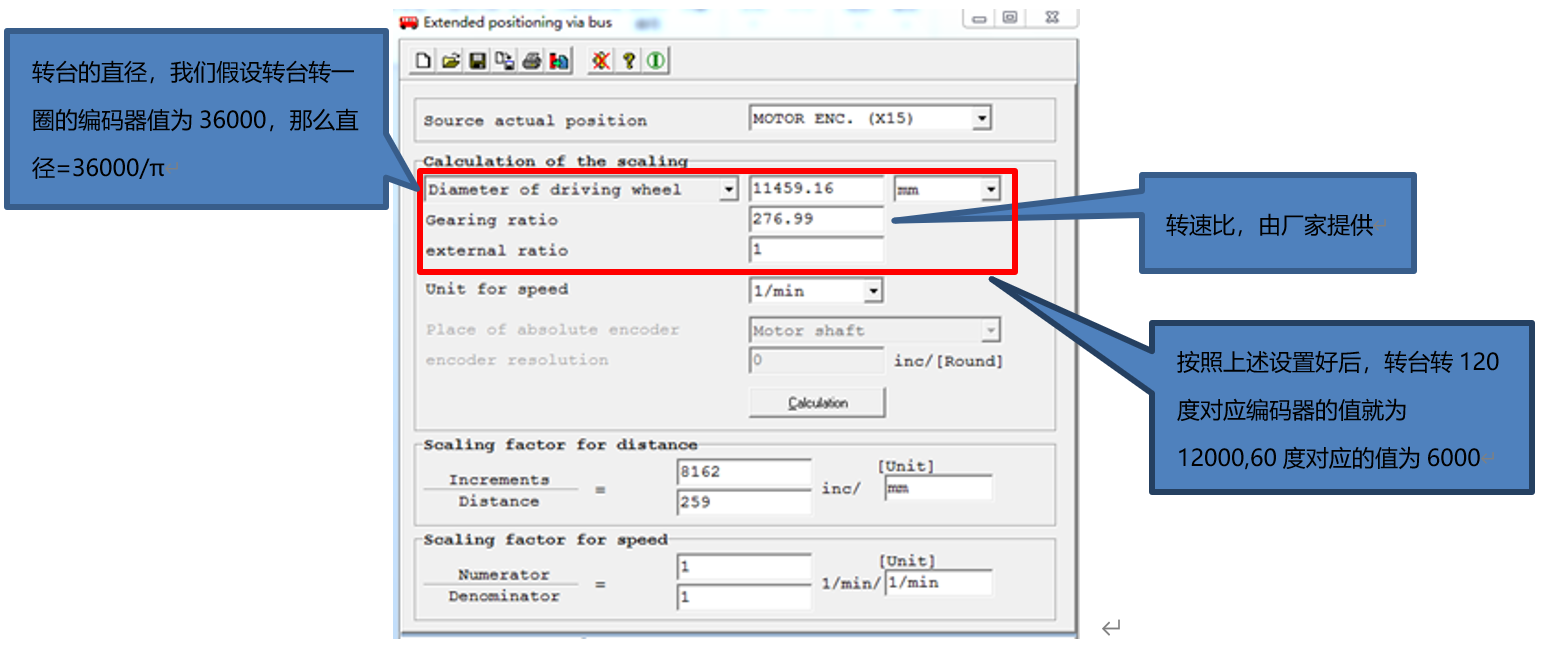Click the red-blue download toolbar icon
Image resolution: width=1546 pixels, height=658 pixels.
559,61
